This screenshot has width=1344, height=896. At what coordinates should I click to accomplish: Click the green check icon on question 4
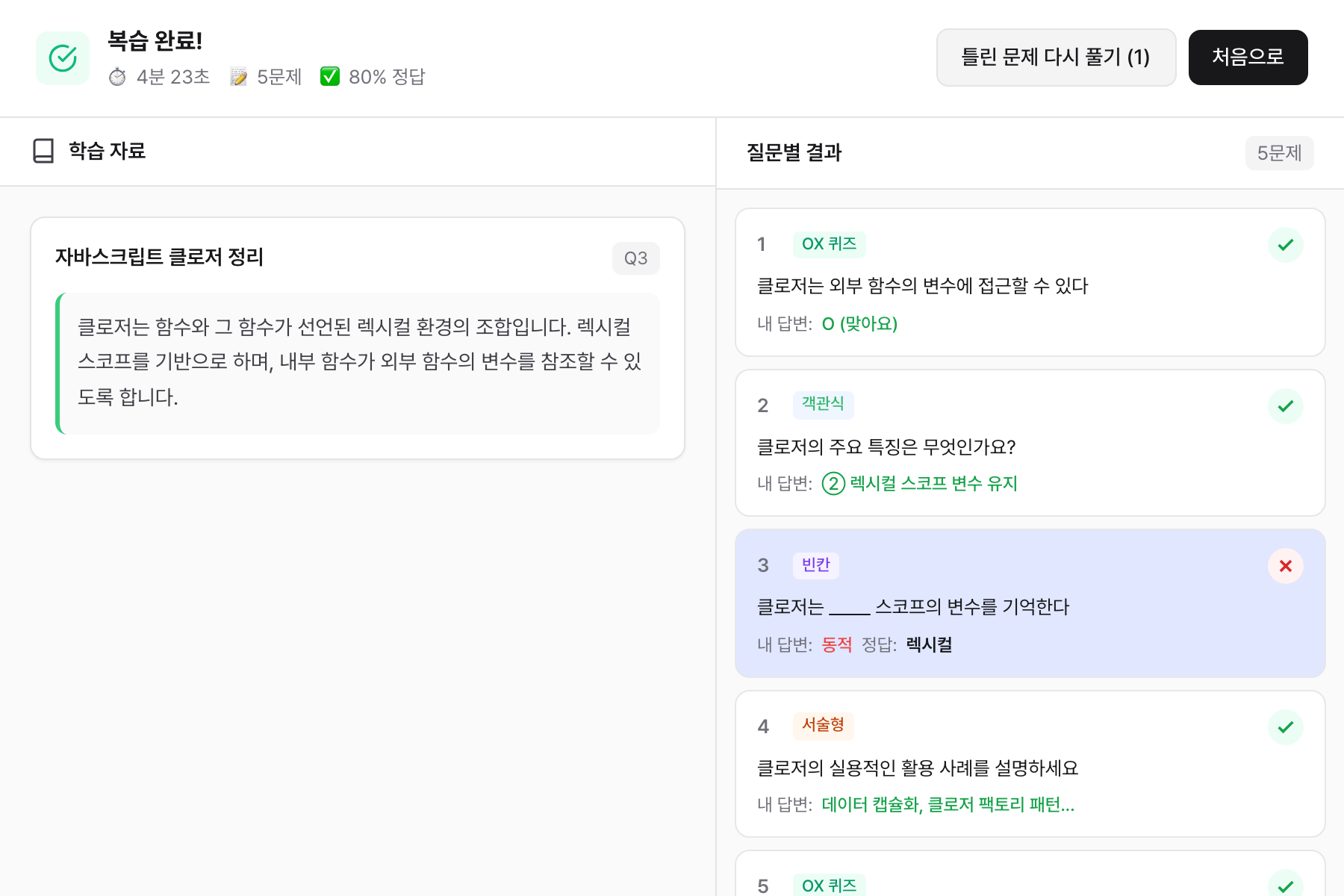coord(1285,727)
